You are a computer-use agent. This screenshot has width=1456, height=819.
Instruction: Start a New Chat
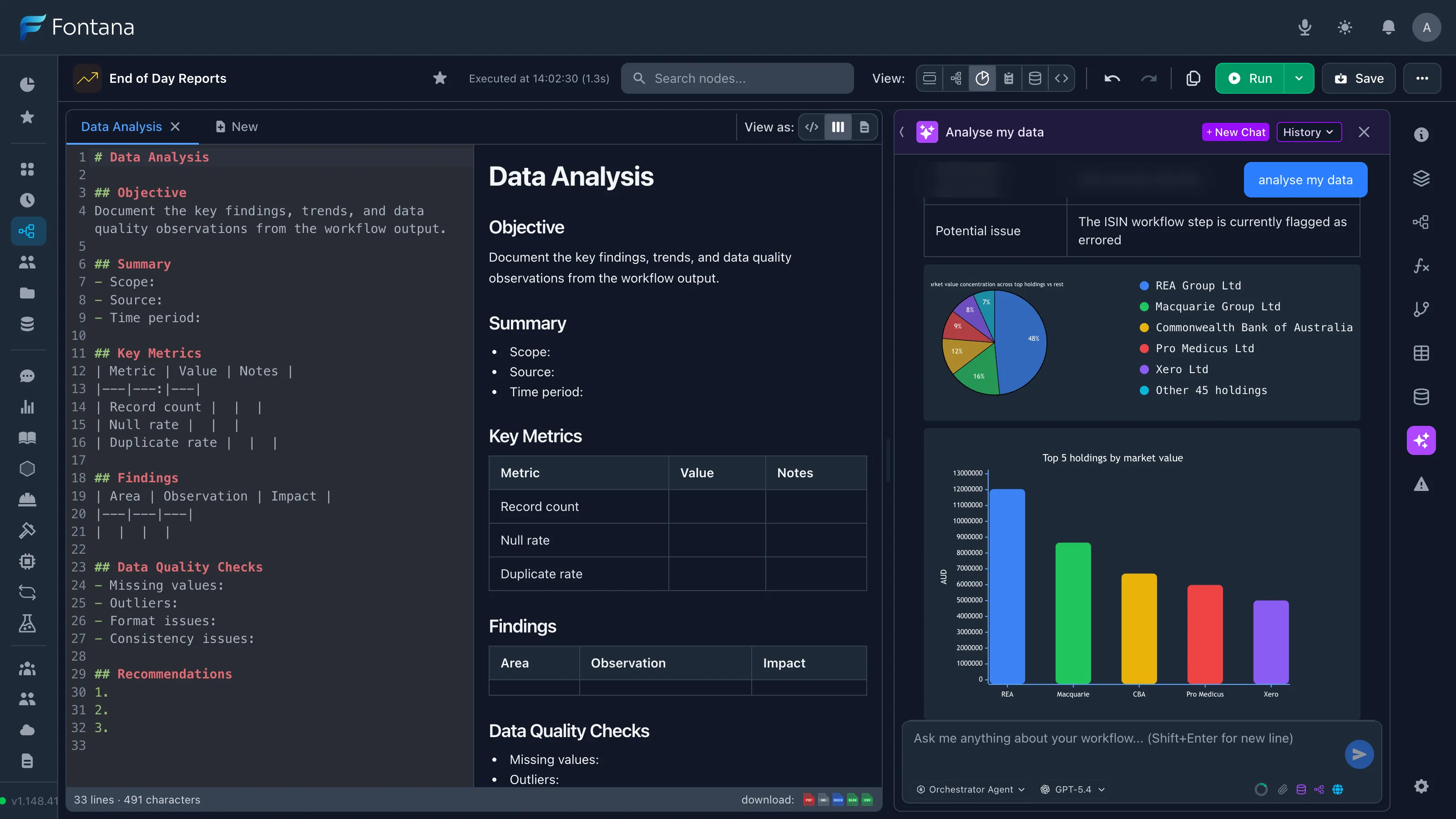click(x=1236, y=132)
